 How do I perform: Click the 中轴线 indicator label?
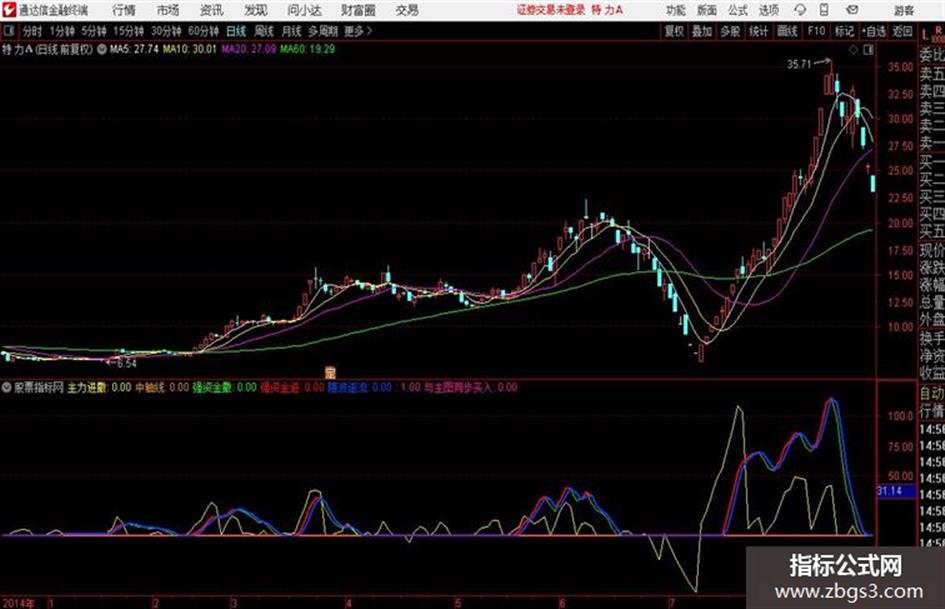click(150, 387)
